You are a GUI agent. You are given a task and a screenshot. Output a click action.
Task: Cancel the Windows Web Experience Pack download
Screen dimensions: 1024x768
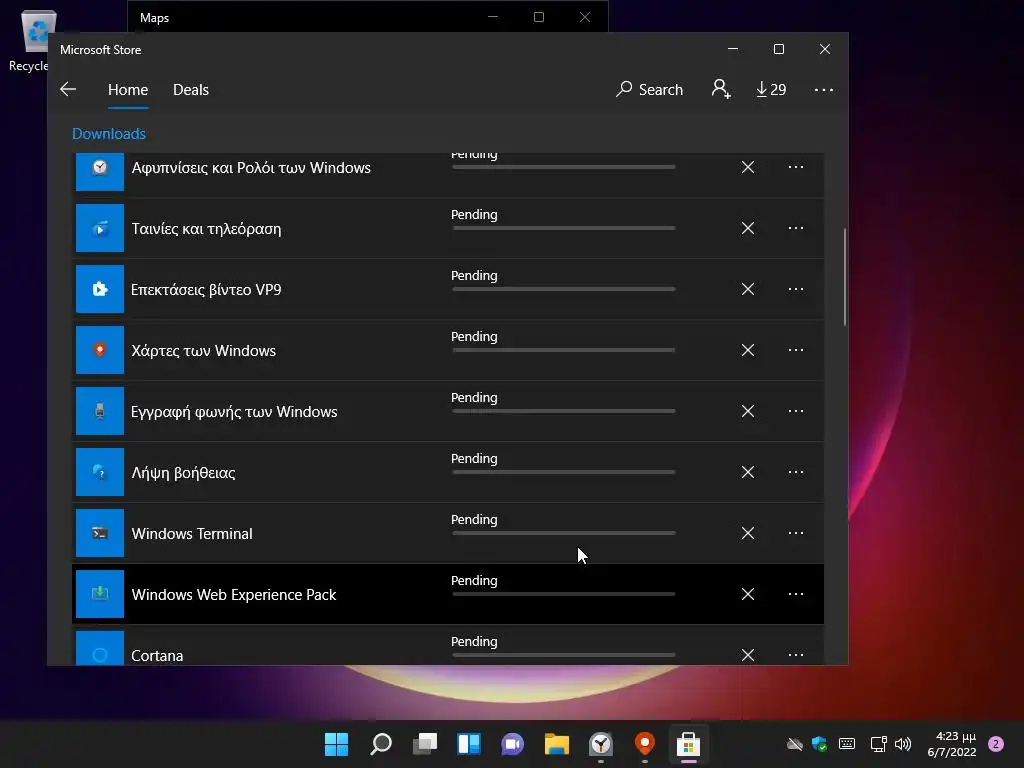click(x=748, y=594)
